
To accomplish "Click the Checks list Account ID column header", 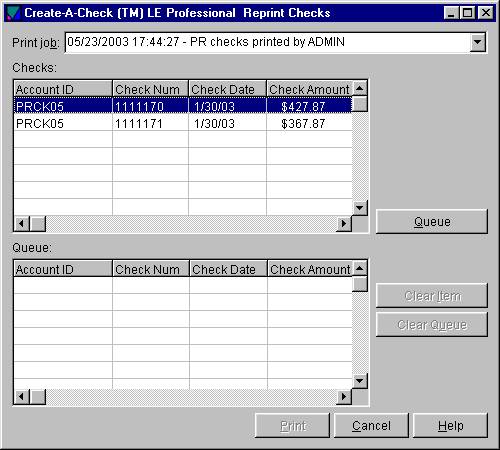I will [x=63, y=89].
